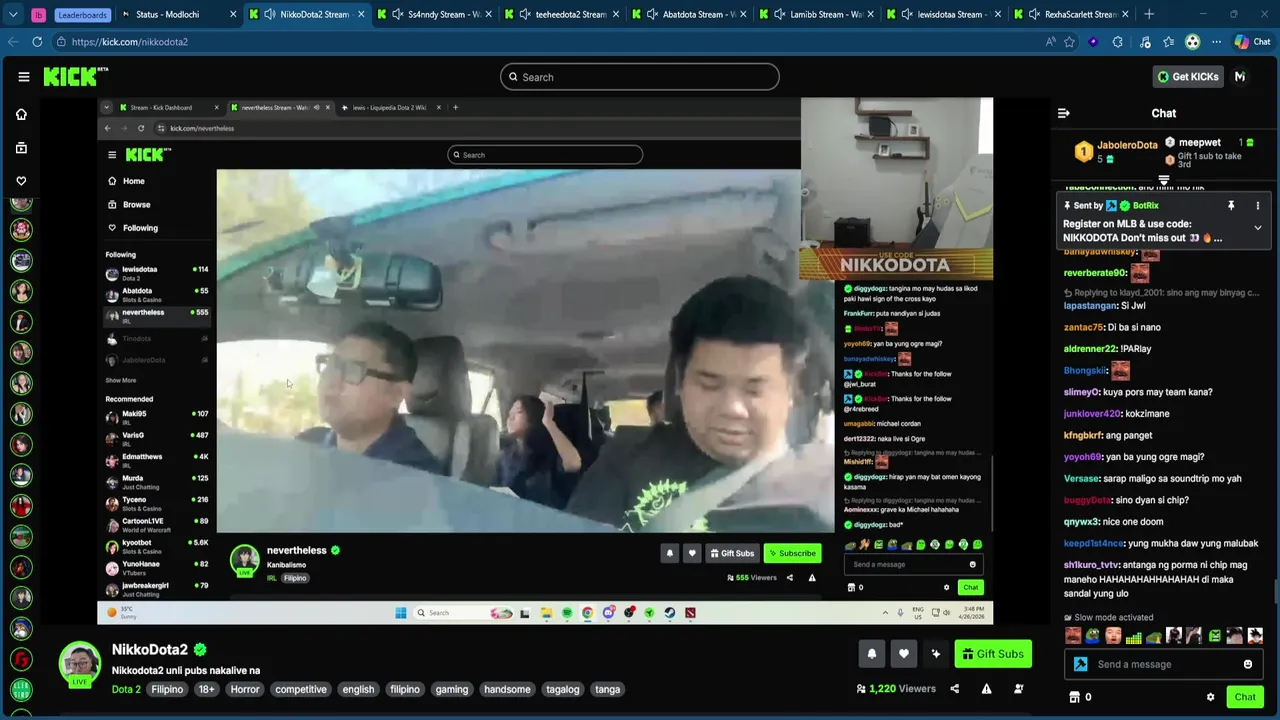1280x720 pixels.
Task: Open the Kick hamburger menu
Action: coord(23,77)
